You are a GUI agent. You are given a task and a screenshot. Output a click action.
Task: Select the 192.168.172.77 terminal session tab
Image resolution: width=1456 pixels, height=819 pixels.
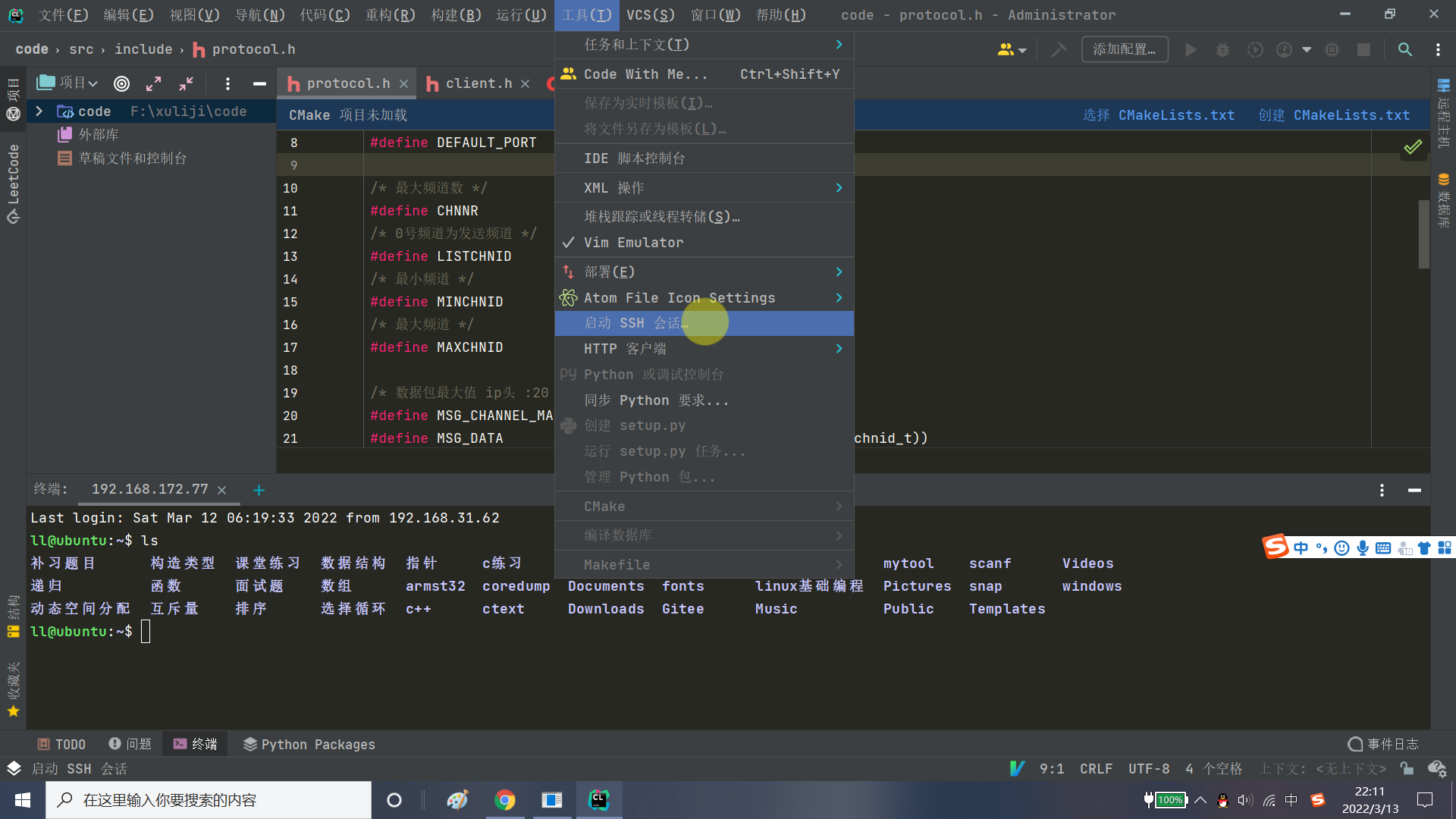click(149, 489)
